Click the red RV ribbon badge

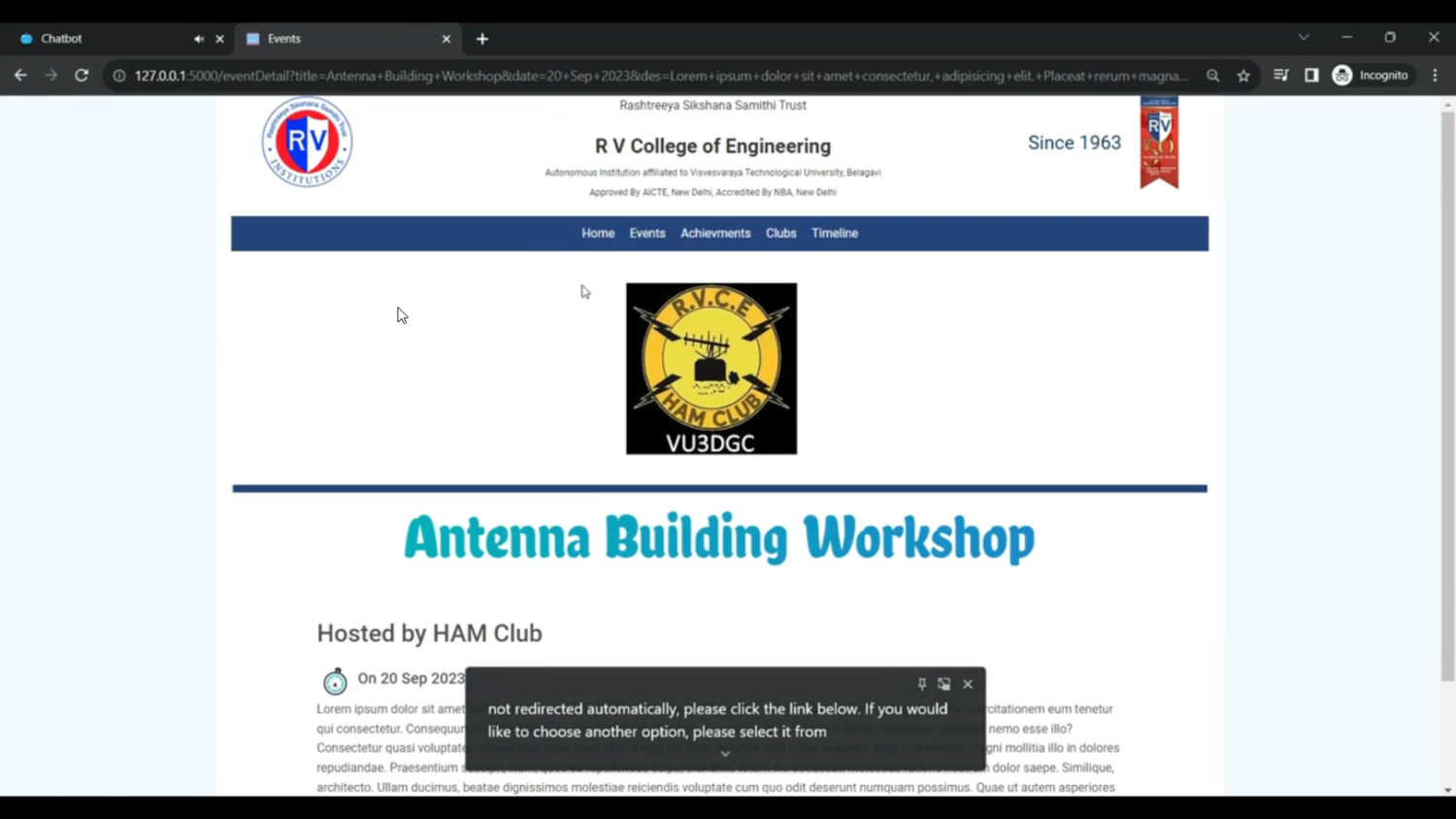pyautogui.click(x=1159, y=142)
